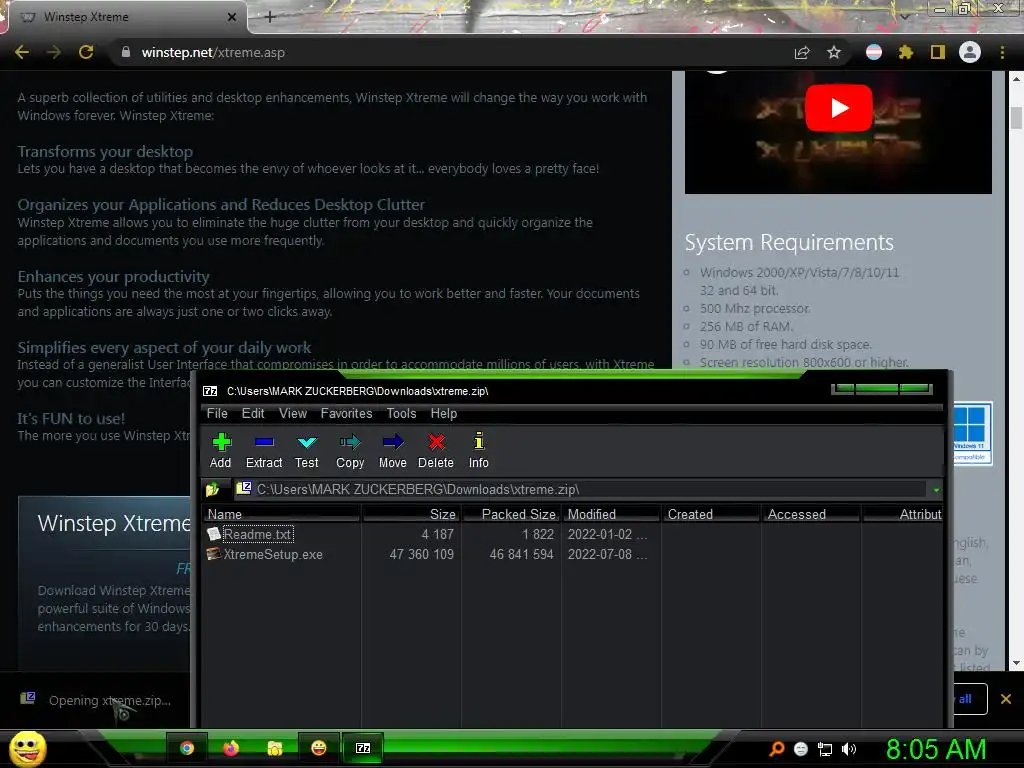Click the red Delete icon

tap(436, 450)
